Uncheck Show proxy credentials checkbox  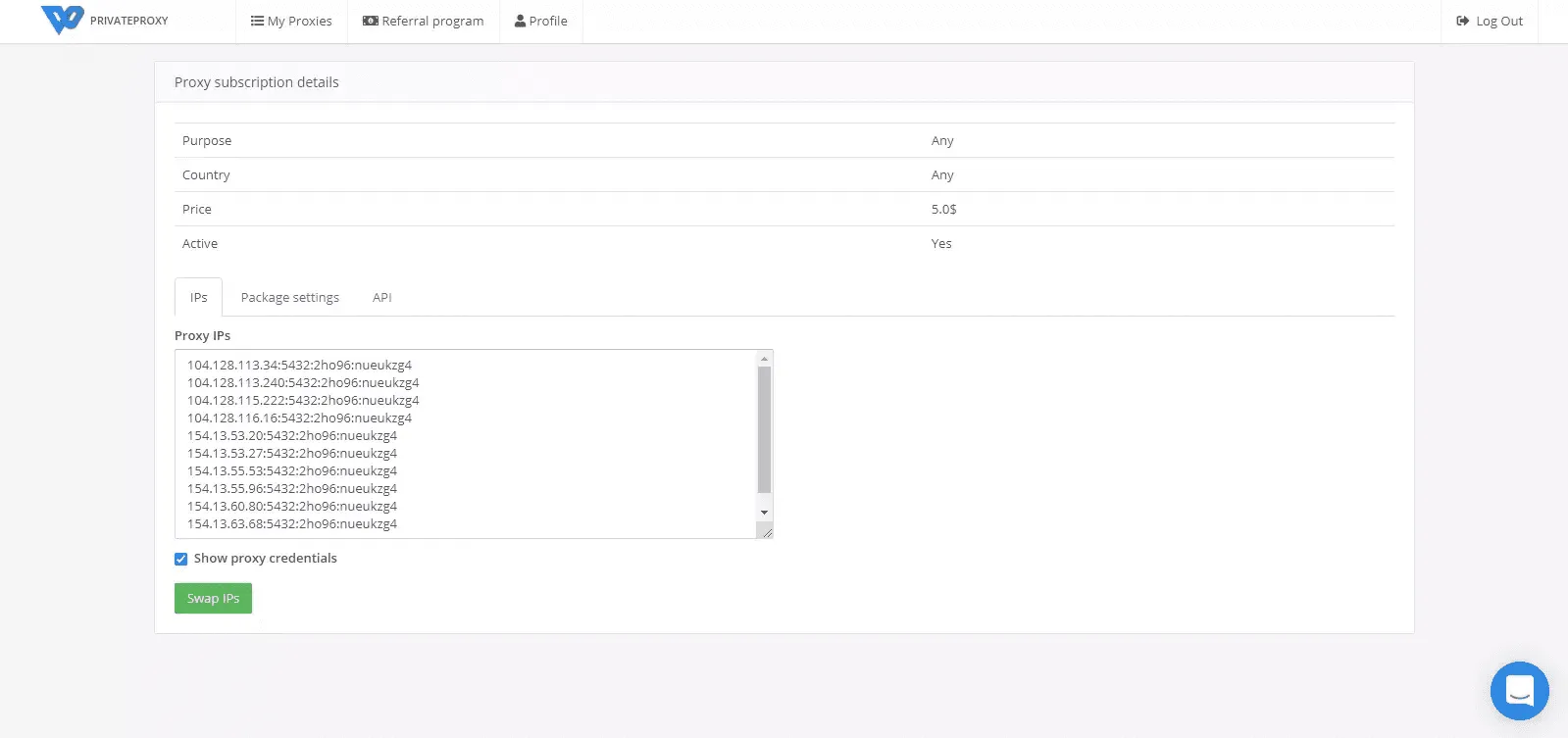pyautogui.click(x=181, y=559)
